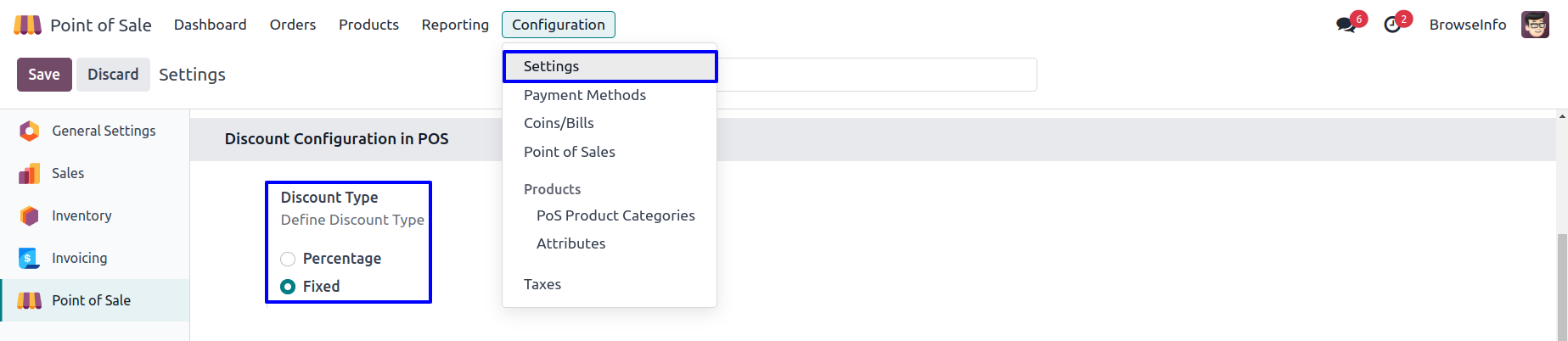1568x341 pixels.
Task: Select the Inventory icon in sidebar
Action: 29,215
